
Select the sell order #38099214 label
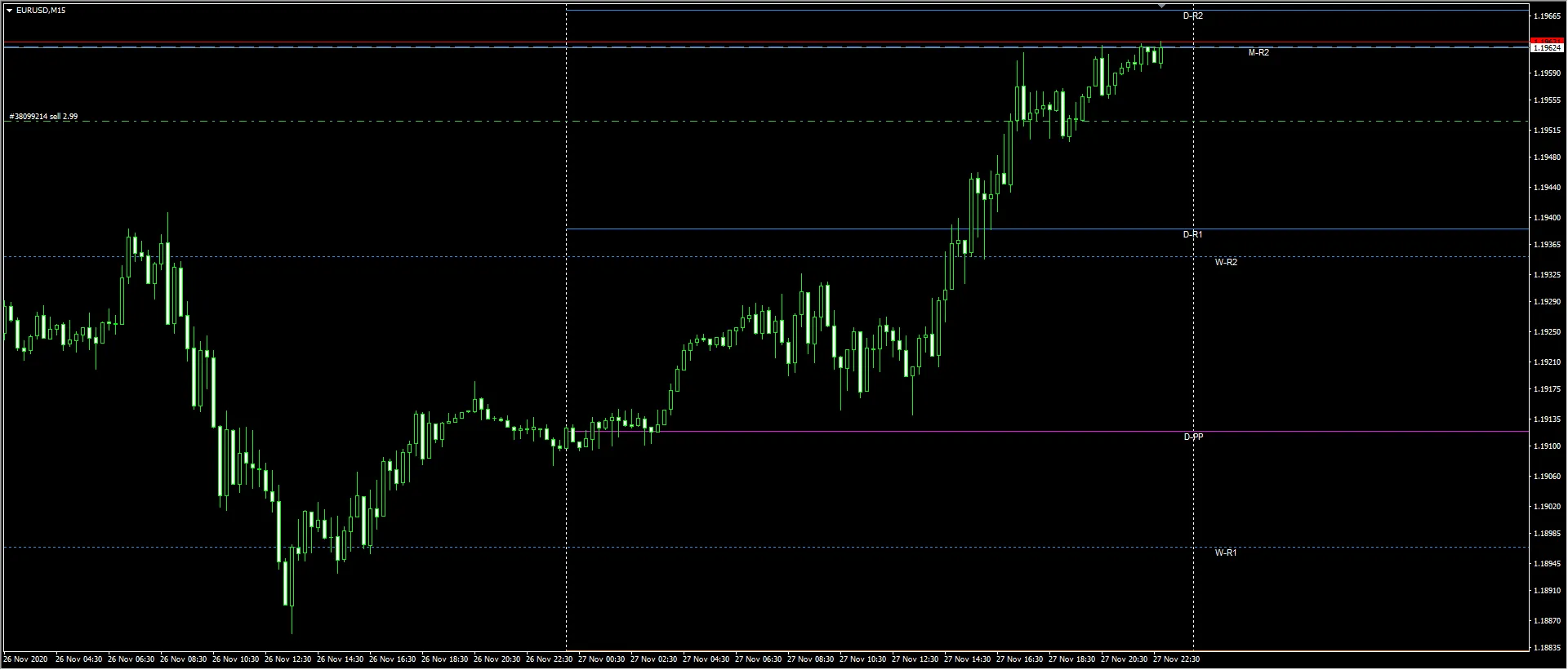44,117
